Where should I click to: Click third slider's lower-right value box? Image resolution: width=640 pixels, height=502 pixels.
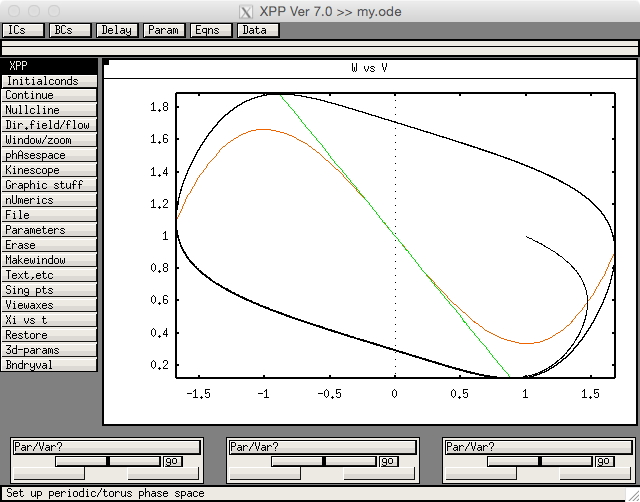pyautogui.click(x=595, y=473)
